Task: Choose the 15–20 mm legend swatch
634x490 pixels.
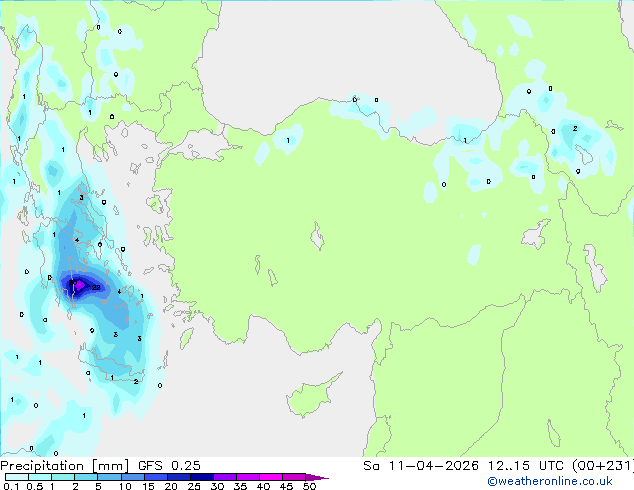Action: click(155, 477)
